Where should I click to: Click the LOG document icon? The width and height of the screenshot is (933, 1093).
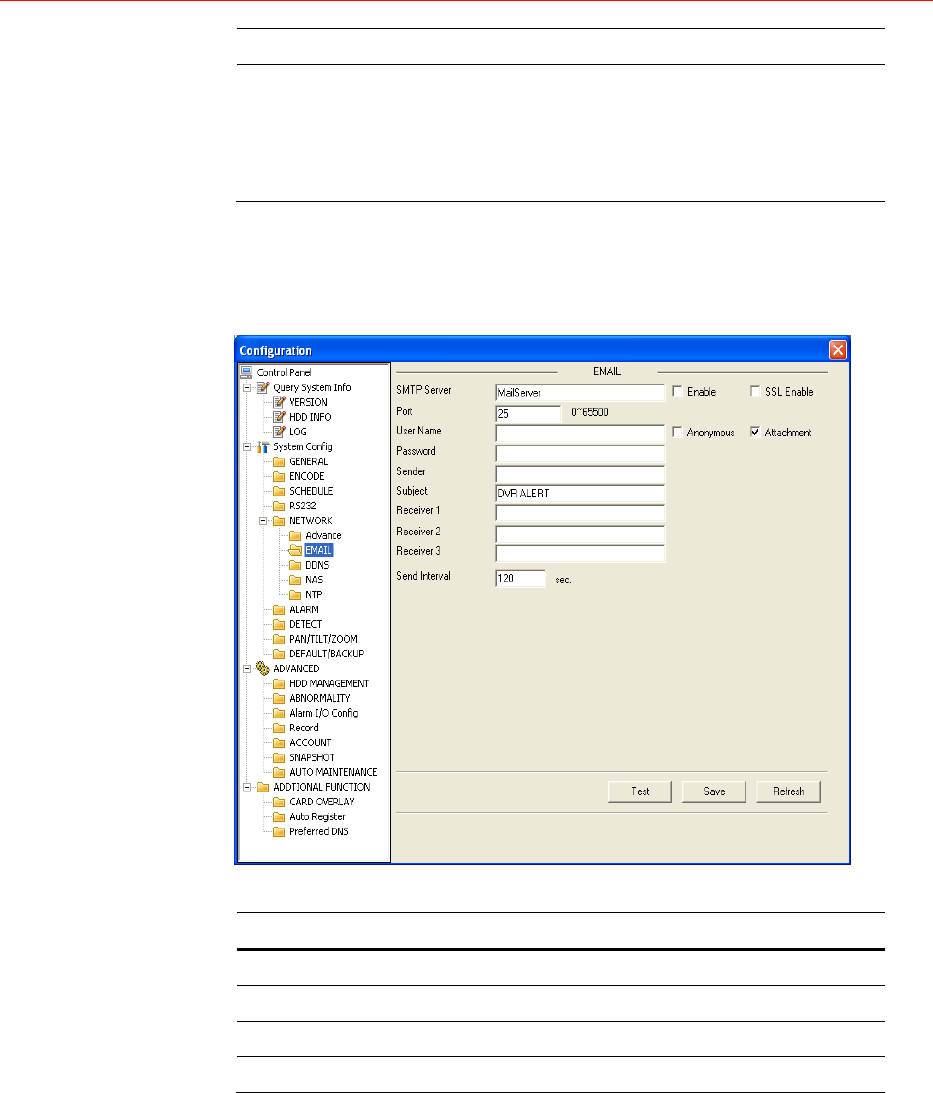279,431
